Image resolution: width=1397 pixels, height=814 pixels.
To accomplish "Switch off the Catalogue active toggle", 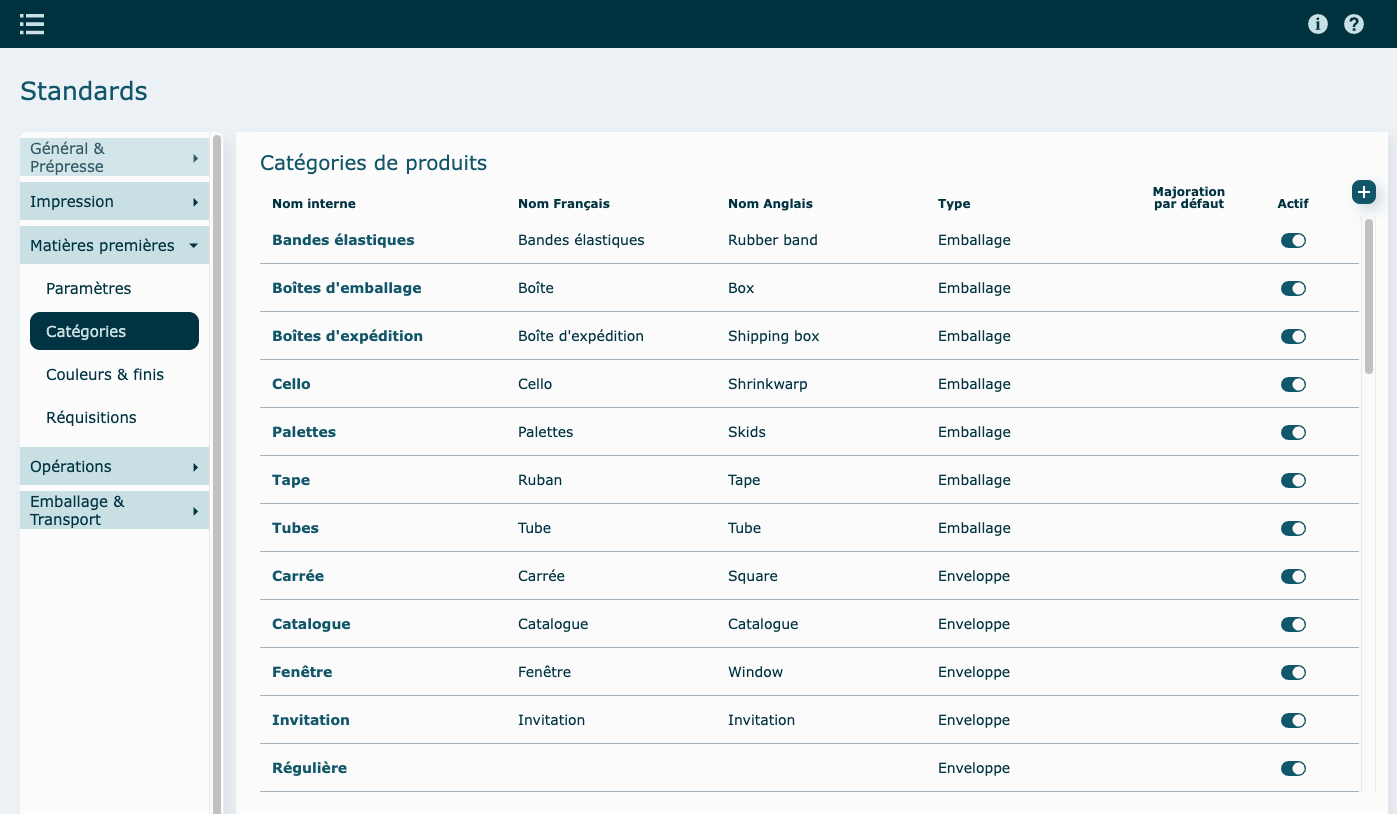I will tap(1293, 625).
